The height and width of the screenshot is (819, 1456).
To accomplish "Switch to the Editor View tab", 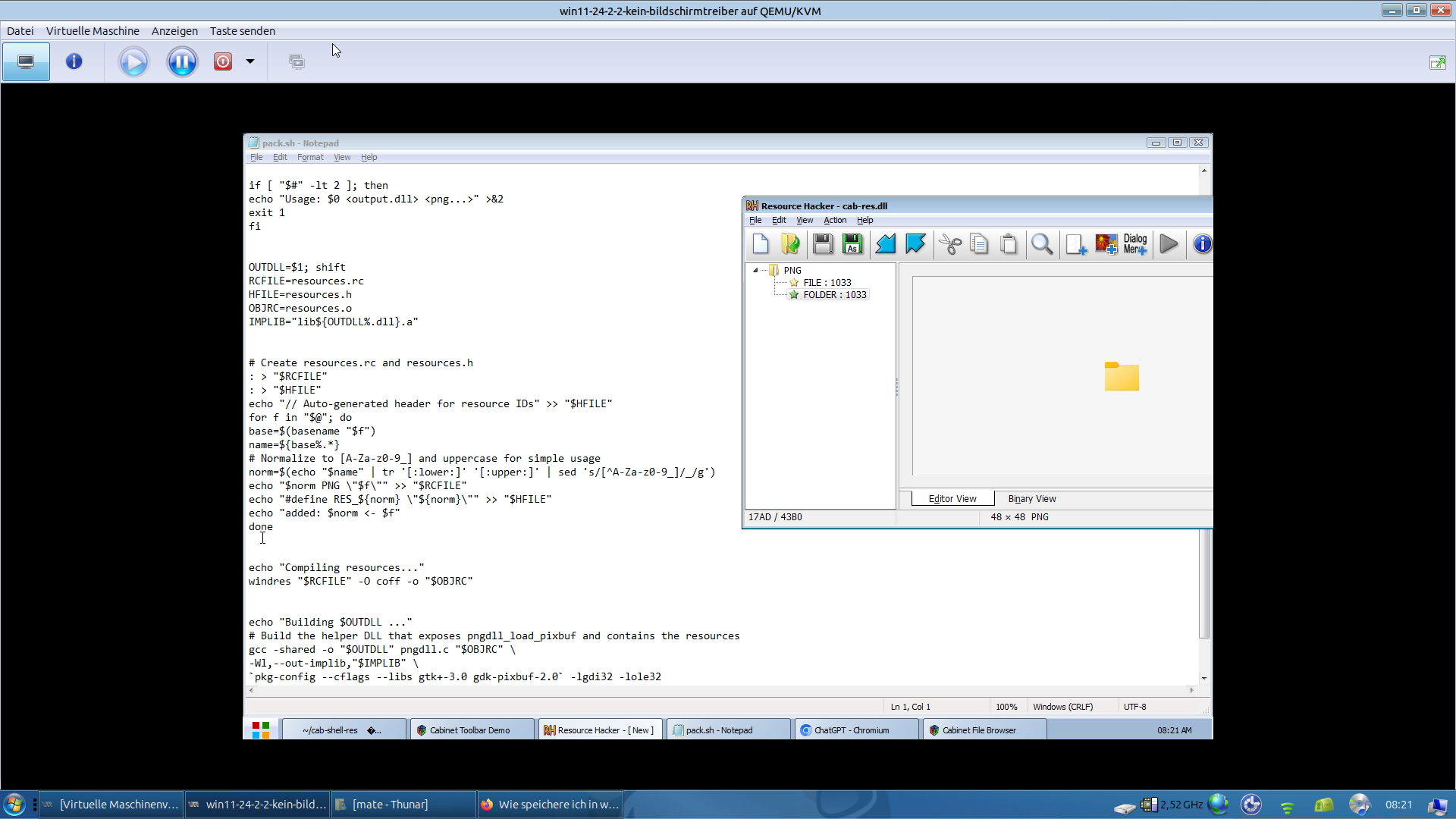I will (x=952, y=499).
